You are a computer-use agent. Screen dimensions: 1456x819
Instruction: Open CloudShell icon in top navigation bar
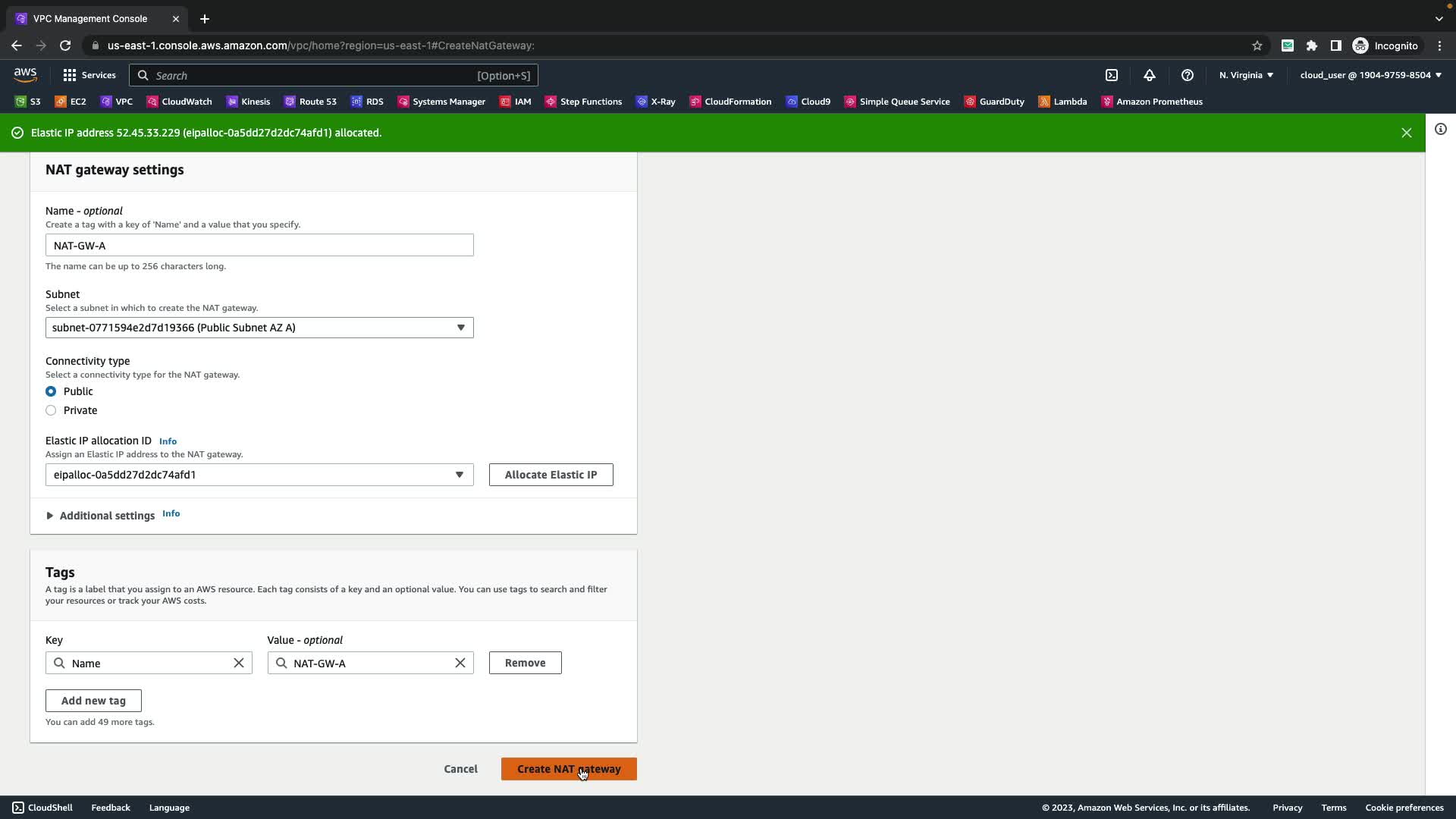[x=1112, y=75]
